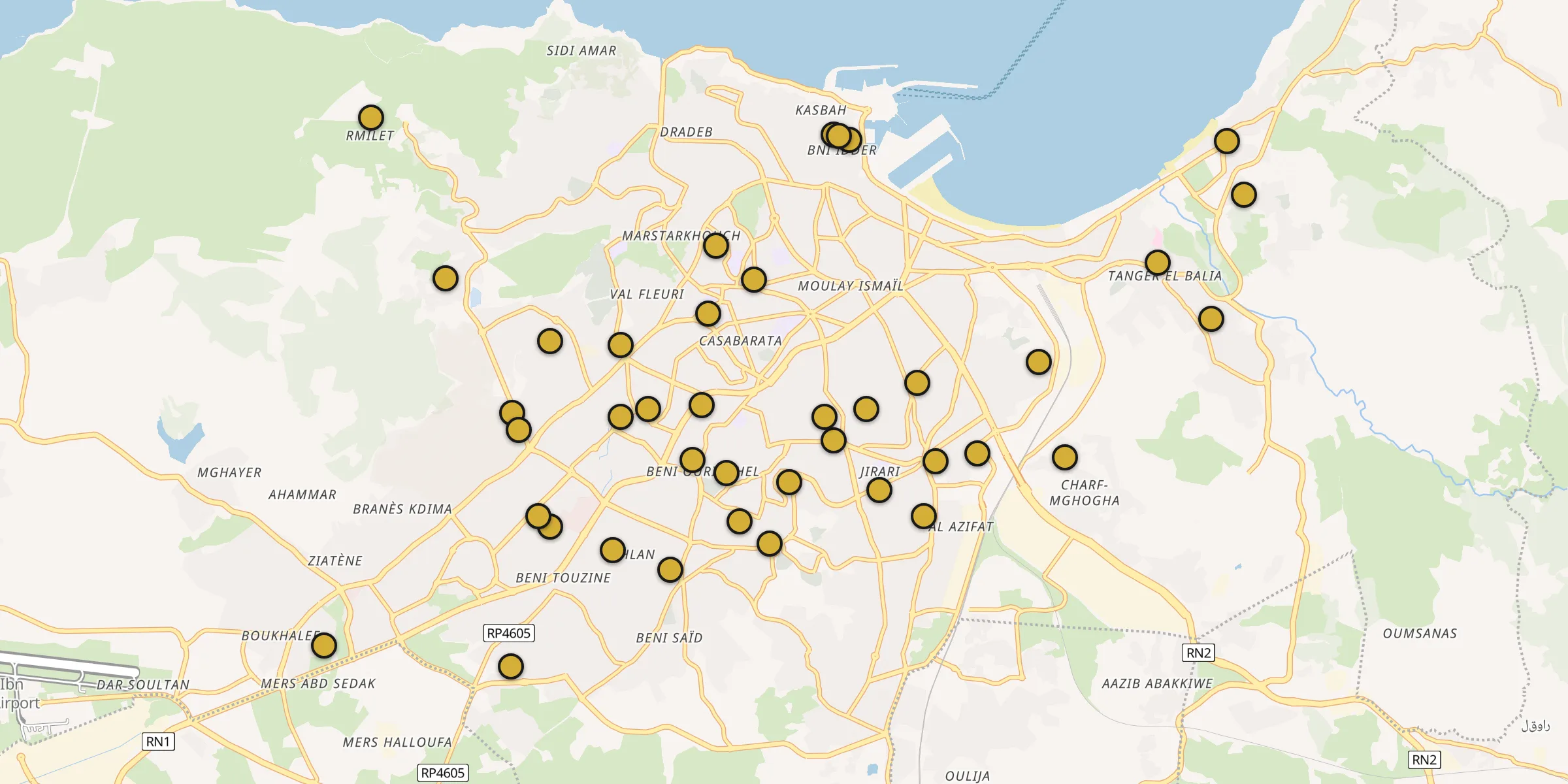Click the marker directly below JIRARI label
The width and height of the screenshot is (1568, 784).
(x=879, y=489)
